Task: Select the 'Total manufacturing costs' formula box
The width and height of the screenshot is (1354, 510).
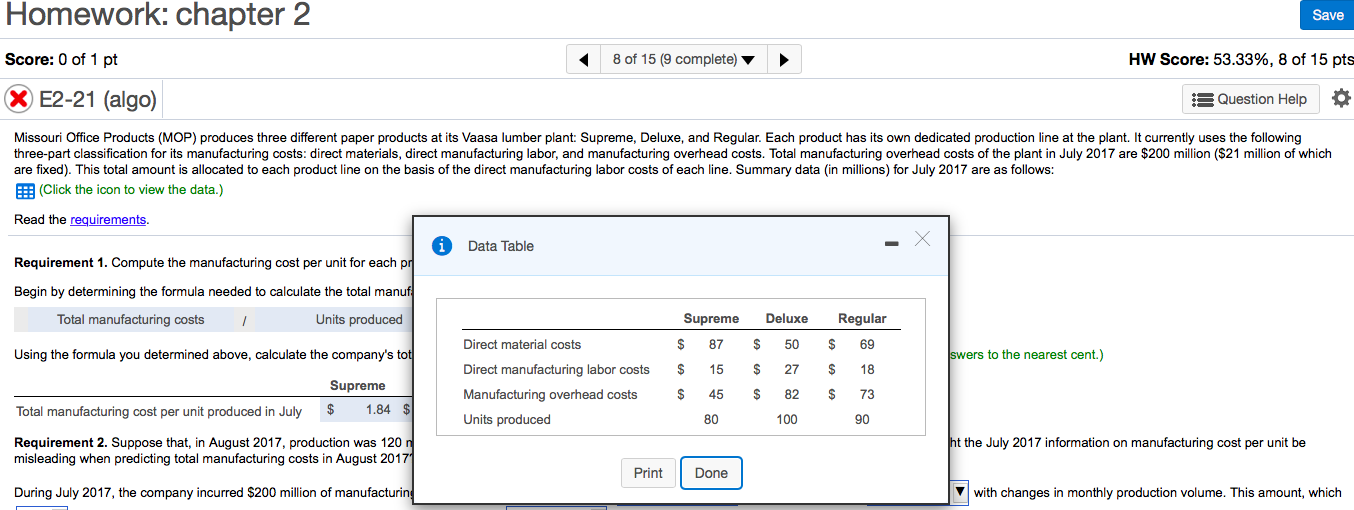Action: [130, 320]
